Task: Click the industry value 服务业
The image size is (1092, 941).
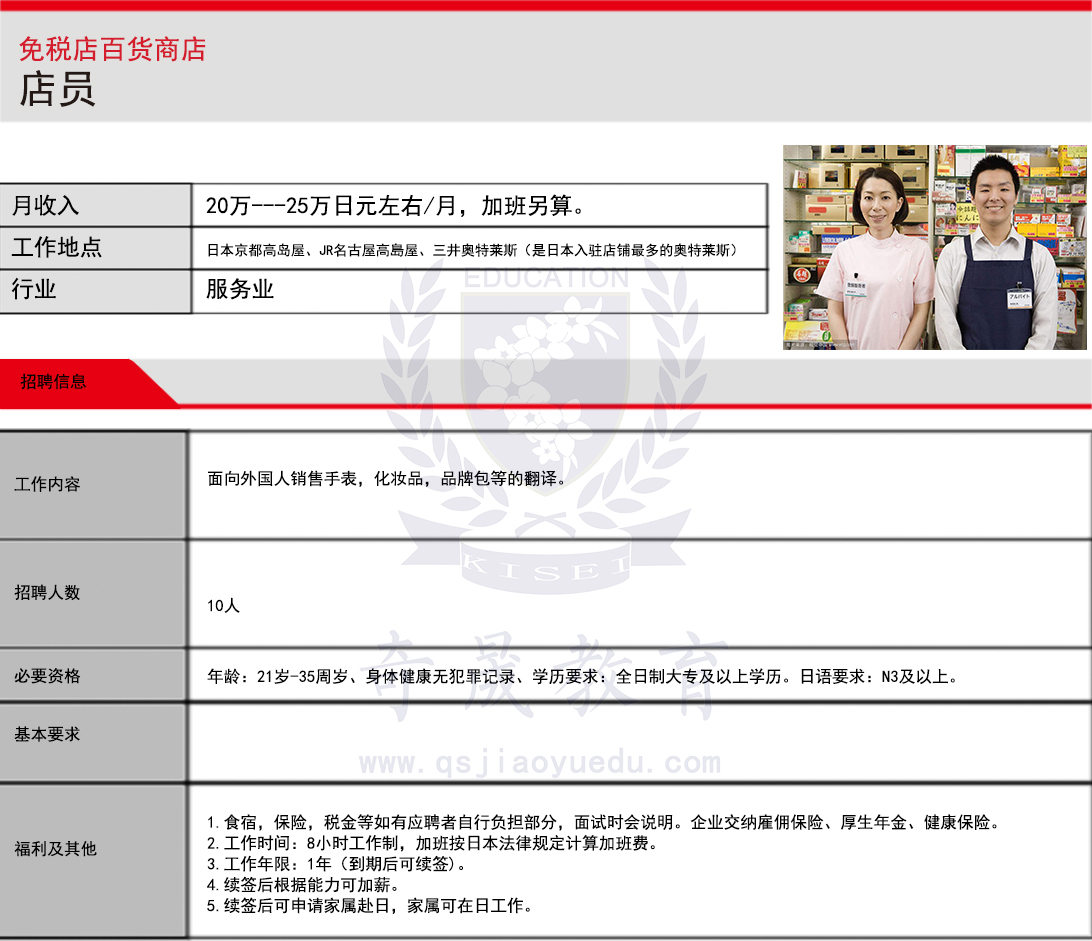Action: (240, 289)
